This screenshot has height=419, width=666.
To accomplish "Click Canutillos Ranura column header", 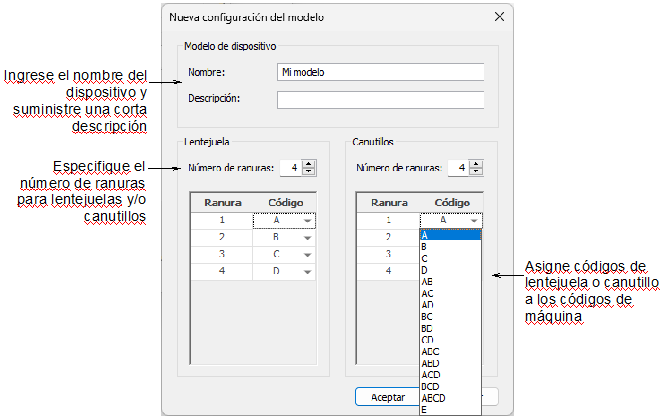I will pyautogui.click(x=389, y=203).
